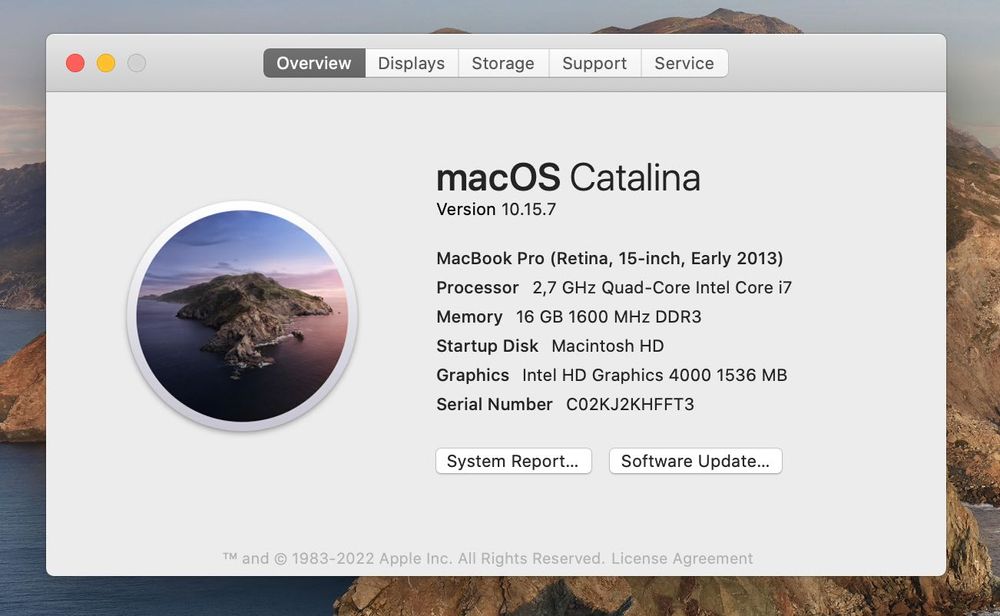Screen dimensions: 1000x616
Task: Click the Software Update... button
Action: pyautogui.click(x=695, y=461)
